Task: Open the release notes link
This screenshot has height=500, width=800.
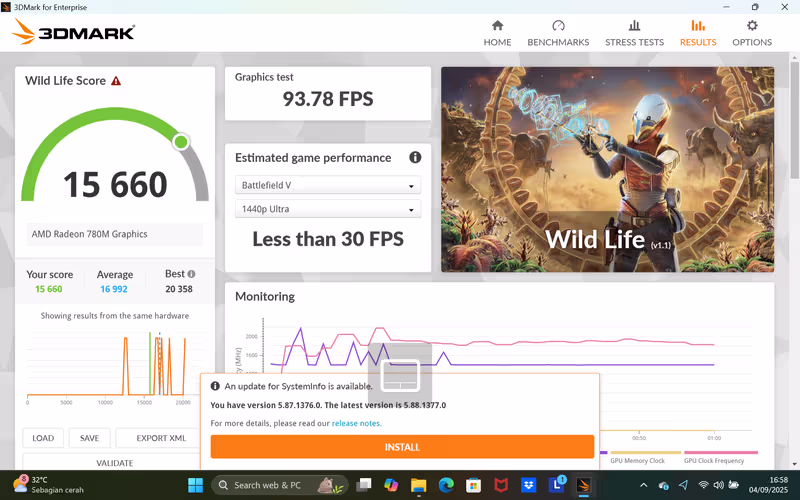Action: (x=356, y=423)
